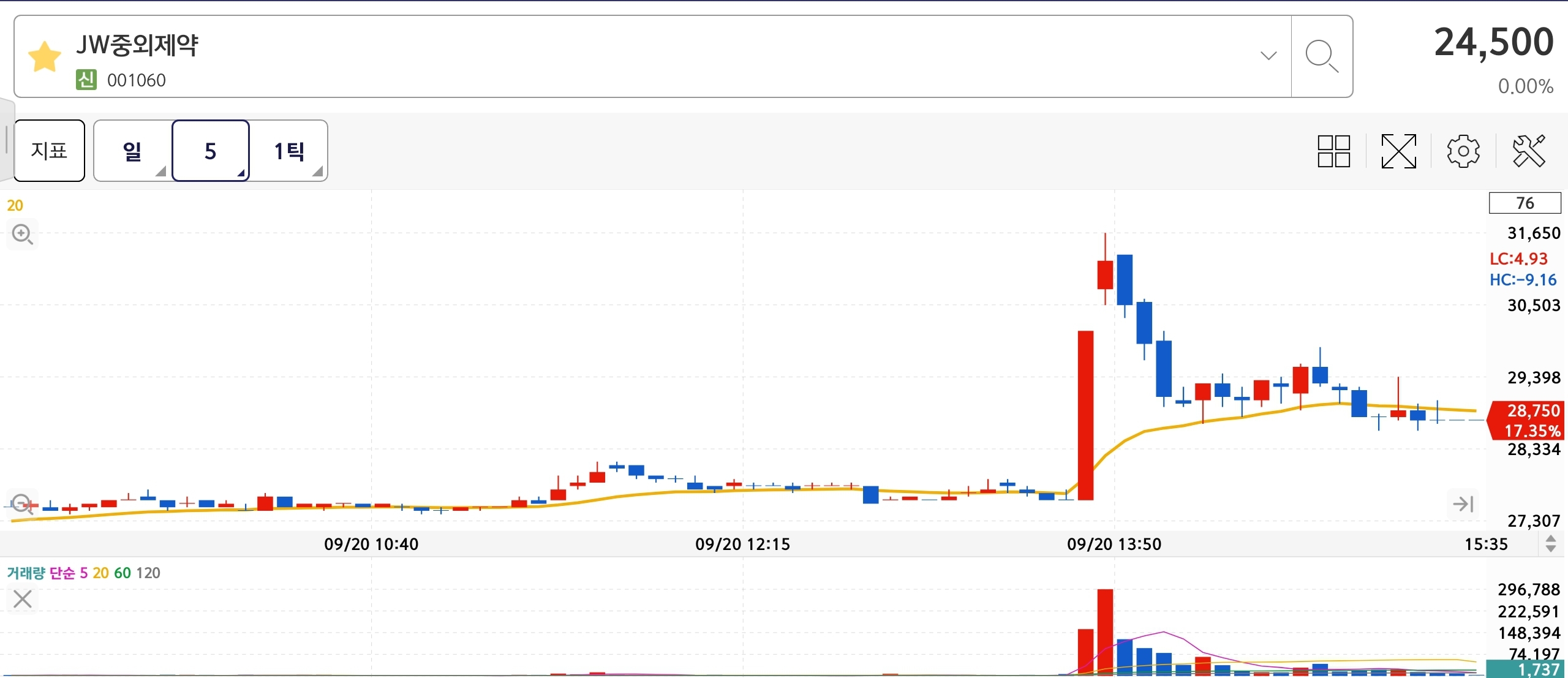Click the green 신 badge beside 001060
This screenshot has height=678, width=1568.
tap(86, 80)
